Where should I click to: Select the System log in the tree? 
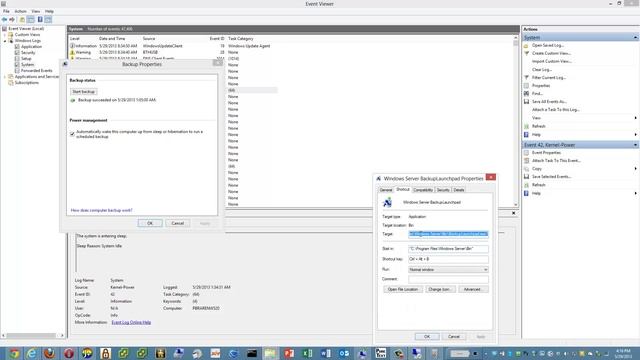click(27, 64)
